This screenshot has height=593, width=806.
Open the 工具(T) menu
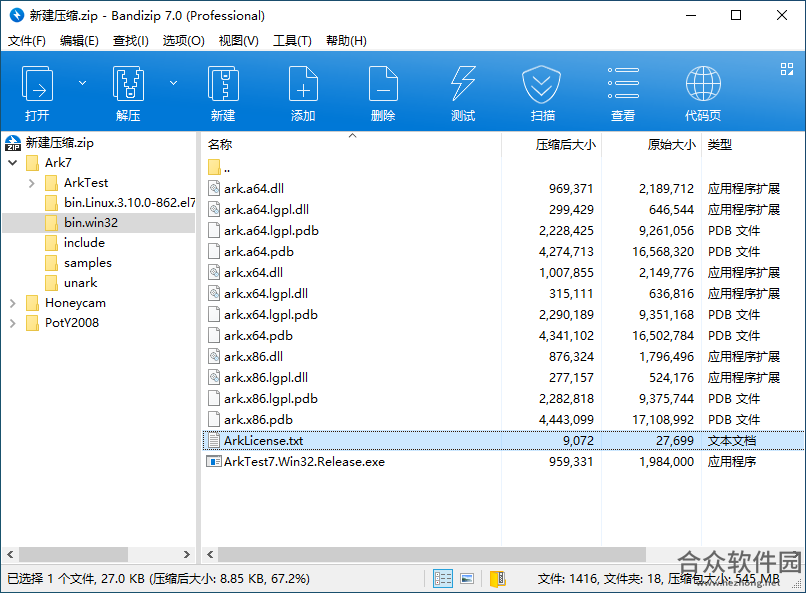[x=292, y=41]
